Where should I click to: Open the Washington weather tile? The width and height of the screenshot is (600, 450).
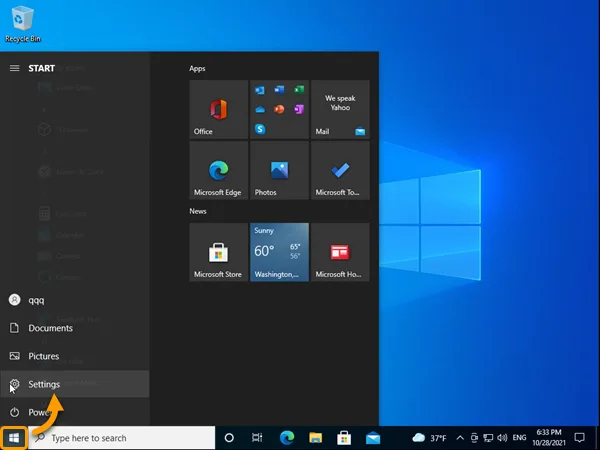coord(279,252)
